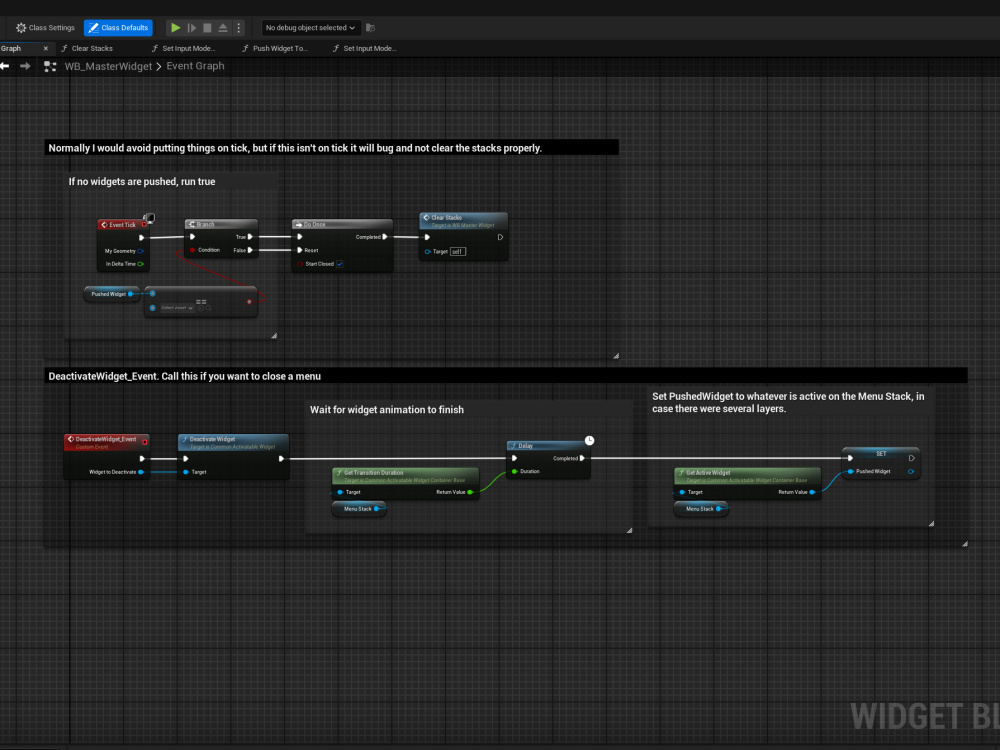The width and height of the screenshot is (1000, 750).
Task: Navigate forward with right arrow
Action: 25,66
